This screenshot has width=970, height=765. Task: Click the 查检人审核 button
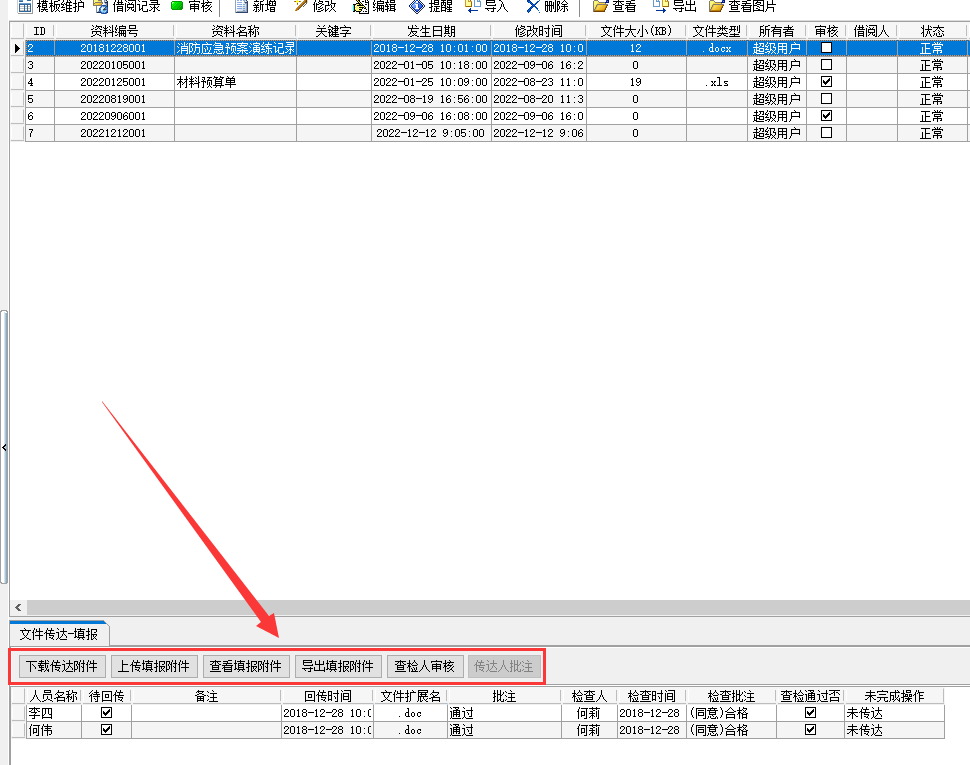click(424, 666)
